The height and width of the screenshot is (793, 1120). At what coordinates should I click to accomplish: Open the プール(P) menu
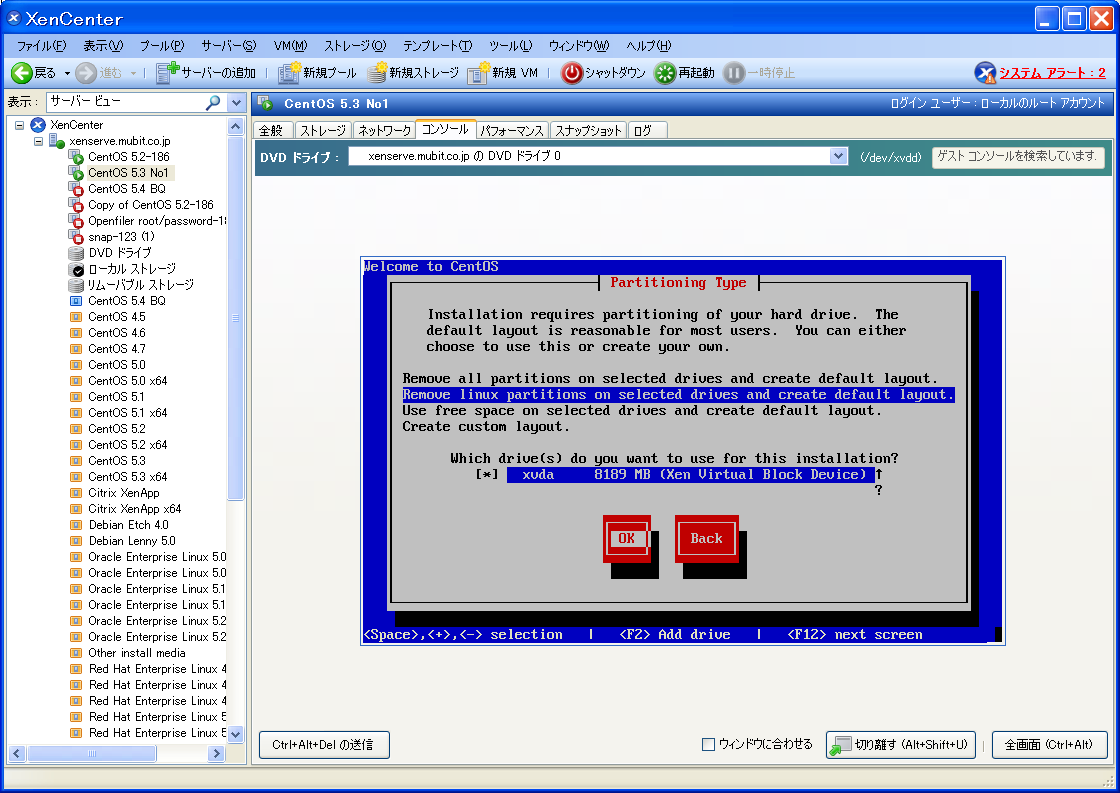(161, 46)
